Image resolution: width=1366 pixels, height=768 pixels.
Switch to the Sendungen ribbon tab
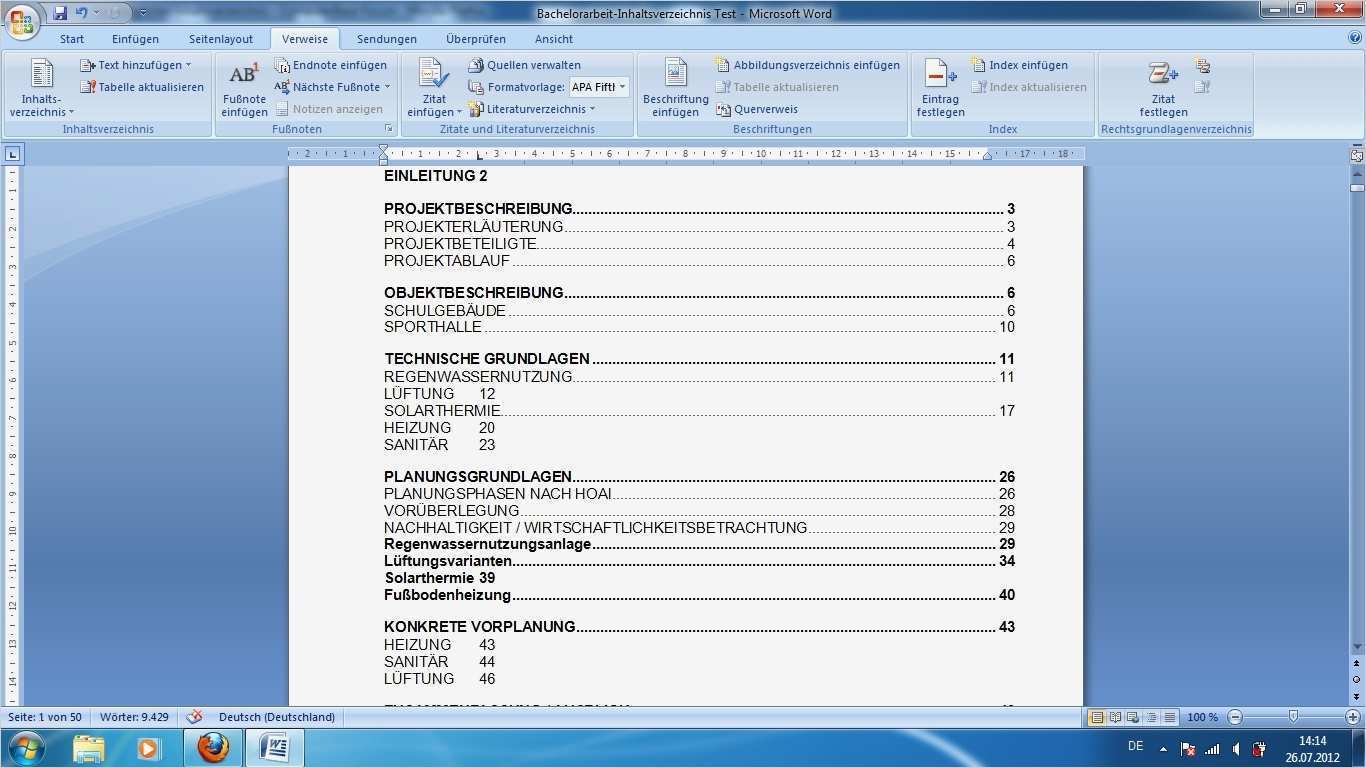386,38
